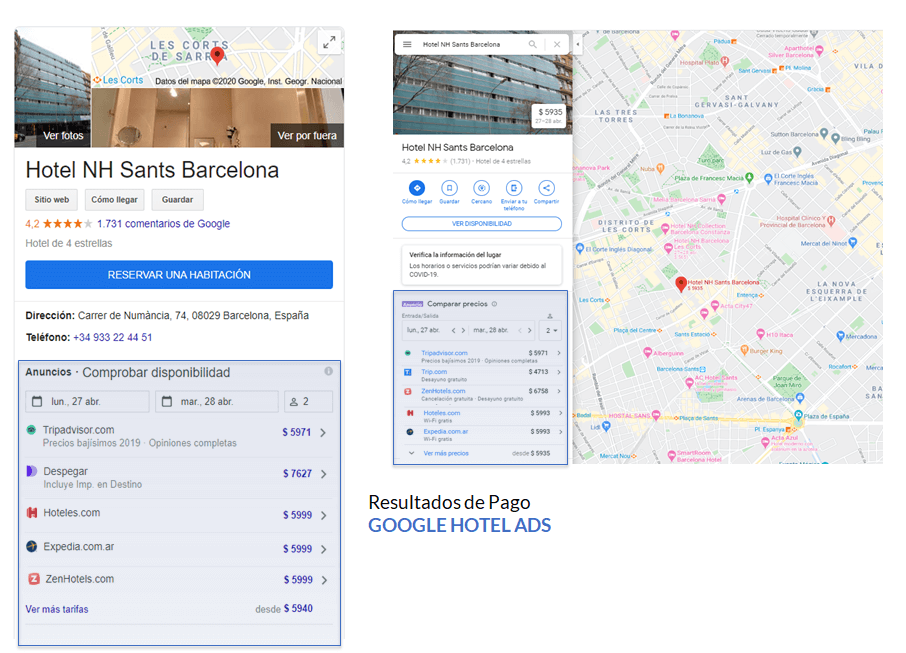Image resolution: width=906 pixels, height=653 pixels.
Task: Click the chevron on the Hoteles.com row in Anuncios
Action: coord(324,515)
